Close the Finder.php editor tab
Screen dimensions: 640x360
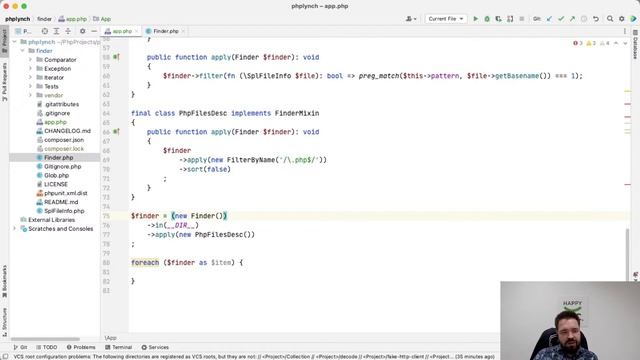click(183, 31)
